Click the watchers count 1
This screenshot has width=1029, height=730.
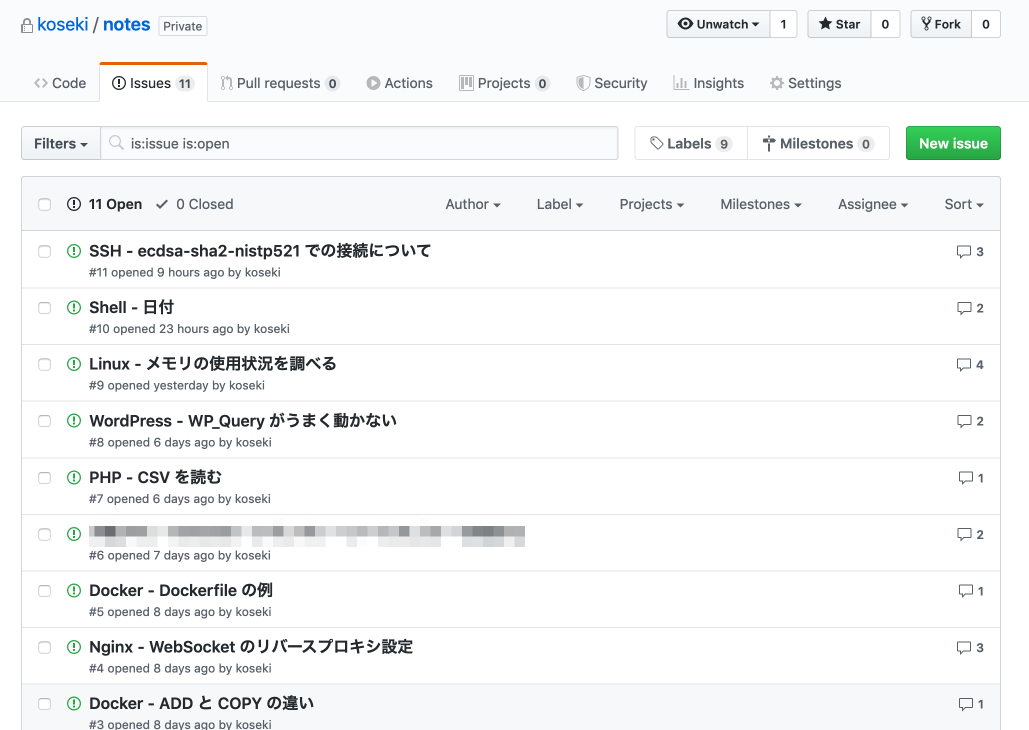[783, 24]
